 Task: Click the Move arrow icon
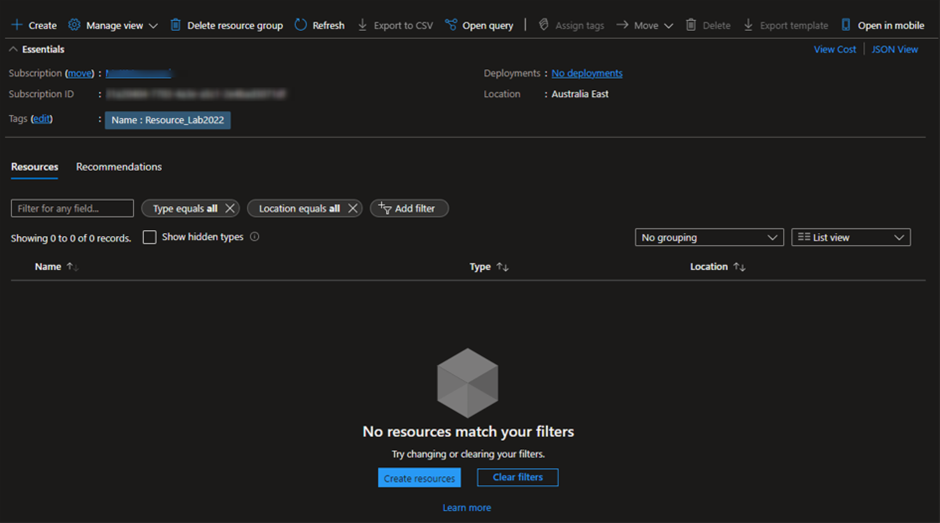[x=622, y=25]
